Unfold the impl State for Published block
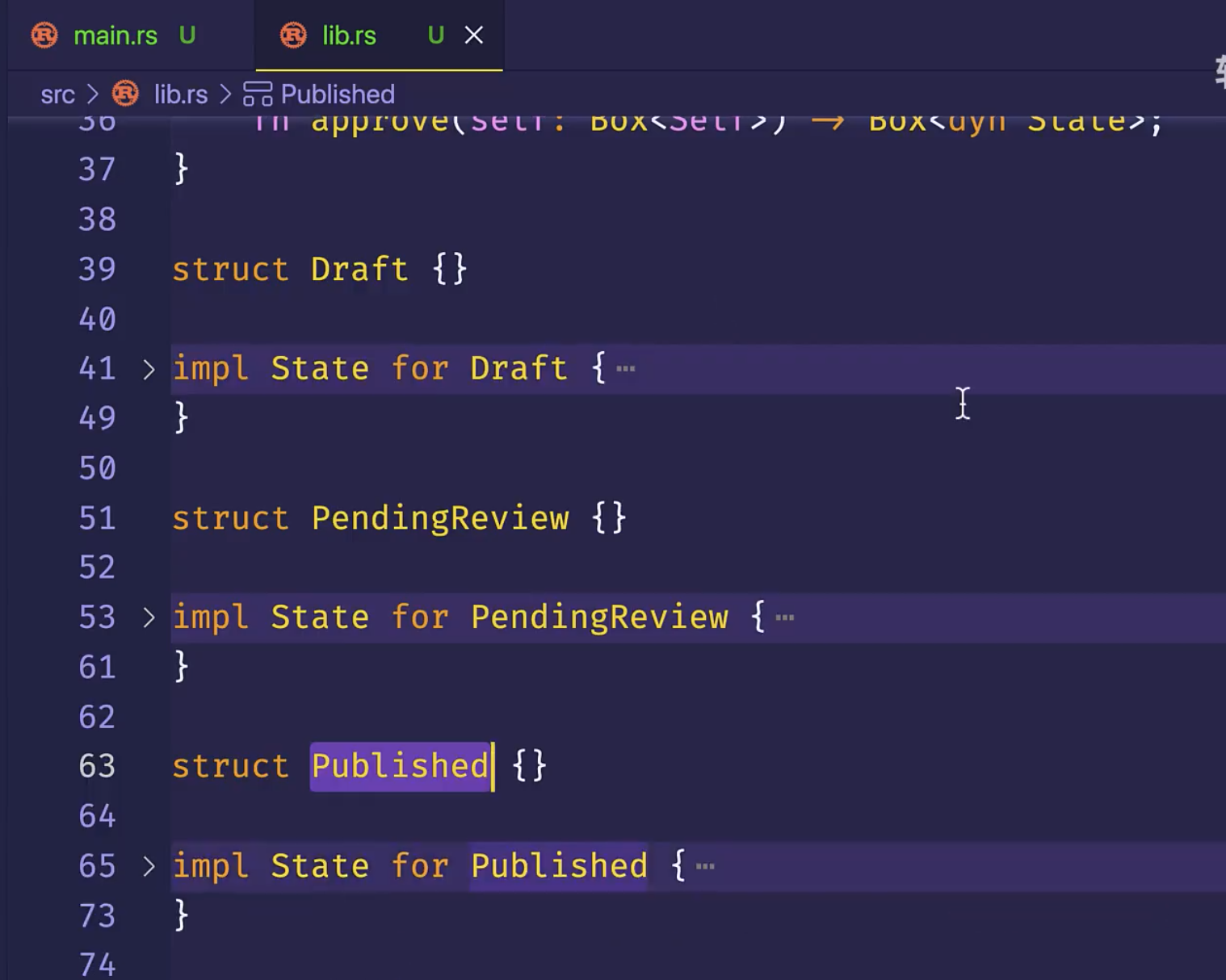Viewport: 1226px width, 980px height. (149, 867)
